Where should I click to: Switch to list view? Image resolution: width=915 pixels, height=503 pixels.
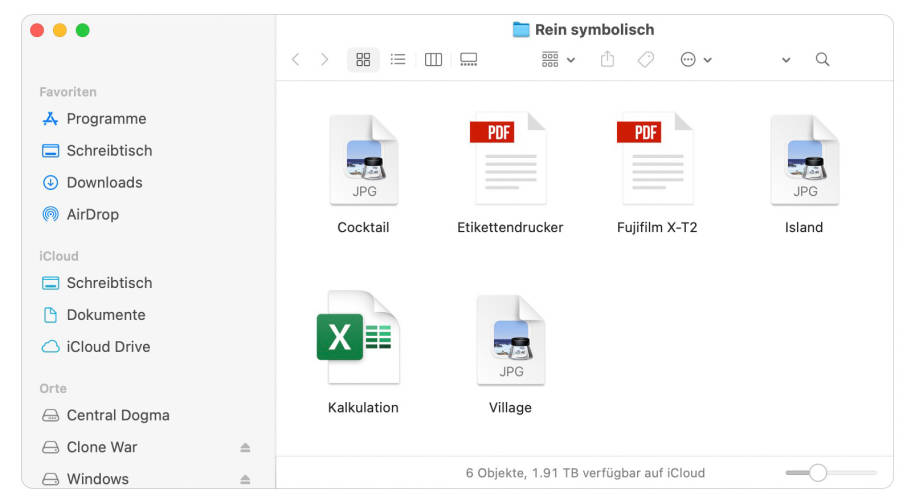(x=398, y=60)
